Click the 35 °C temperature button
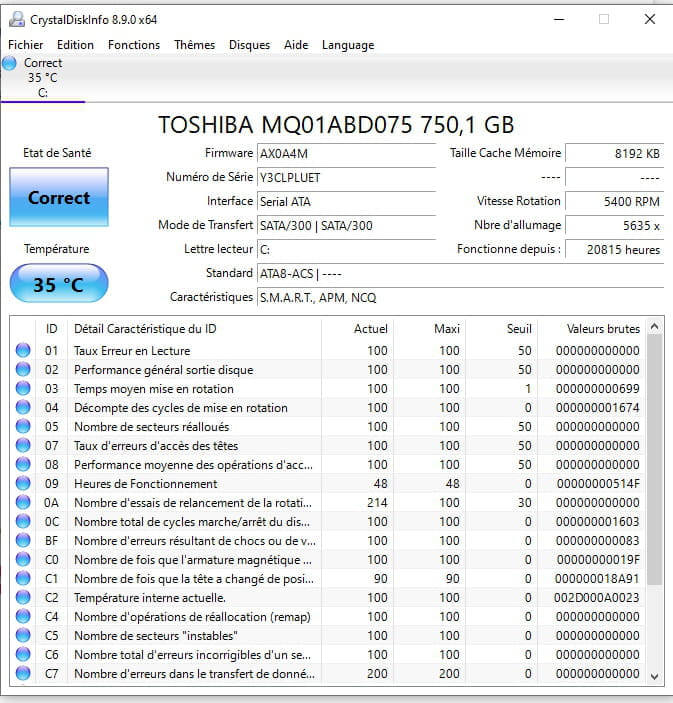673x703 pixels. click(x=59, y=284)
